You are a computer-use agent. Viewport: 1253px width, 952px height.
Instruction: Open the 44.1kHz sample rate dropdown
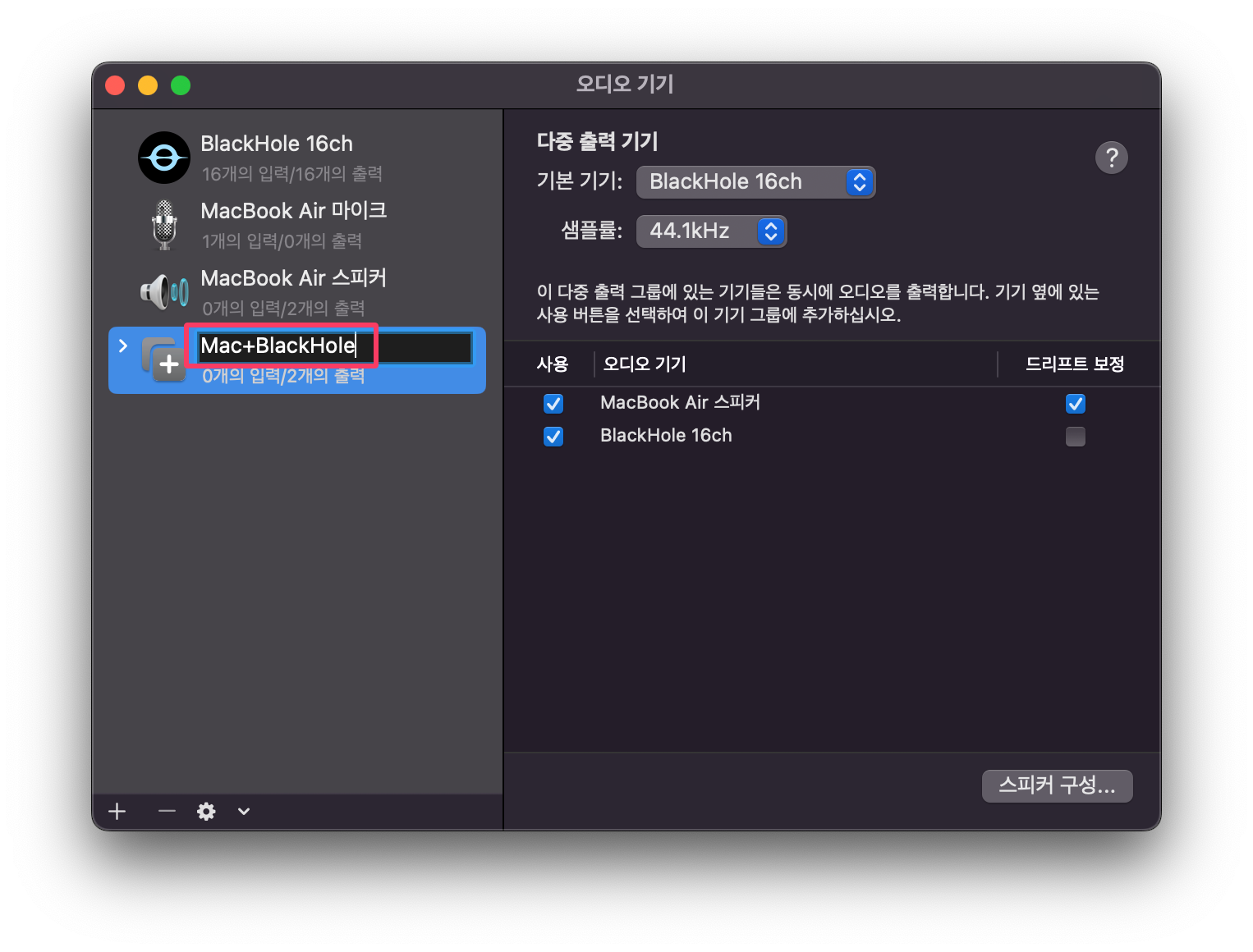point(711,231)
